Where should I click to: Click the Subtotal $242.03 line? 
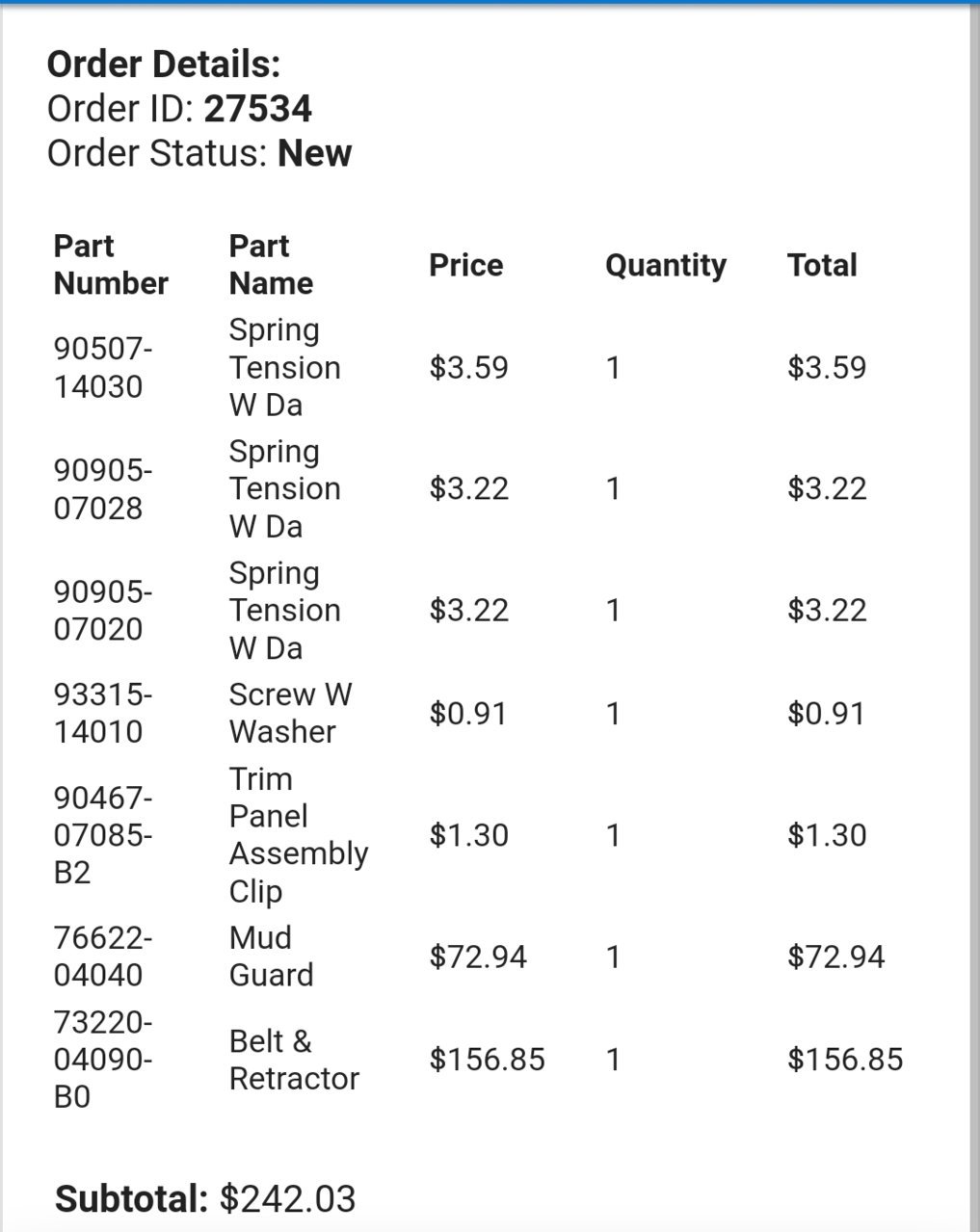click(205, 1199)
